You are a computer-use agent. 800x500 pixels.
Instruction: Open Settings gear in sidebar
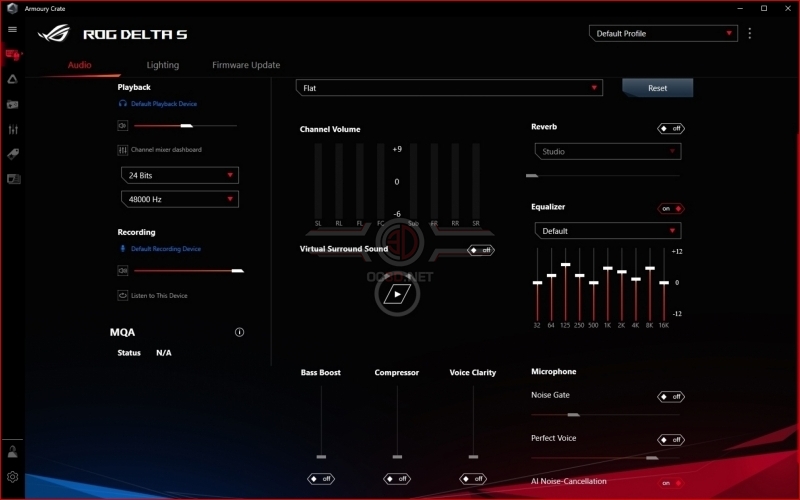(12, 477)
